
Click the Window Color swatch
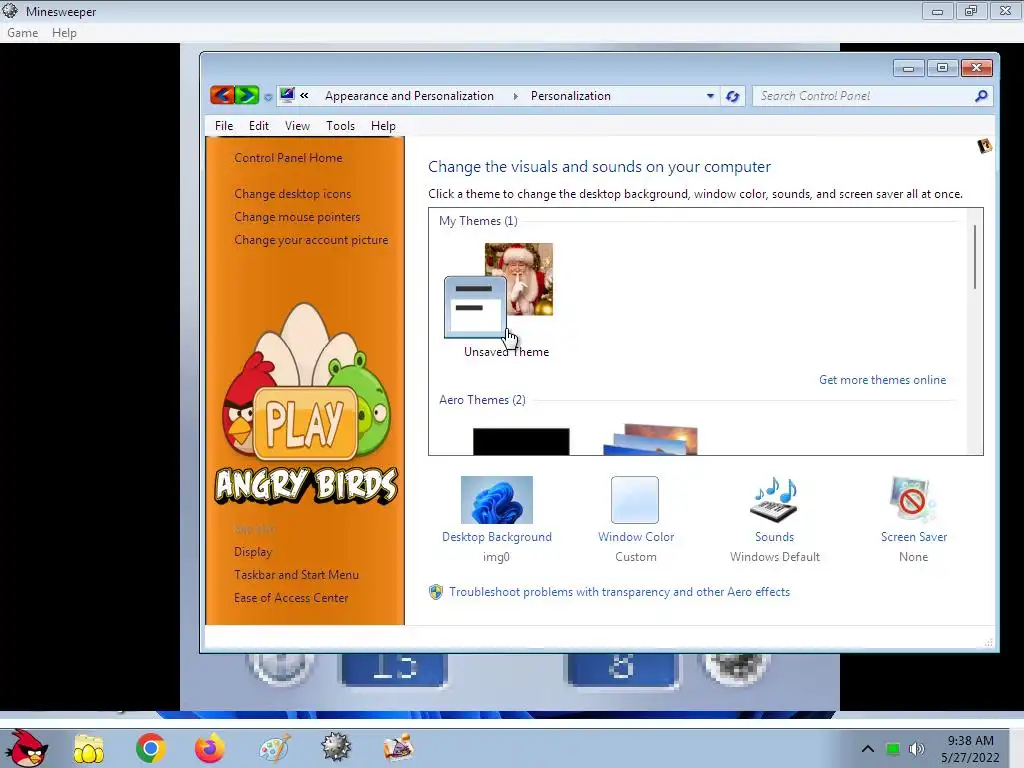(x=635, y=500)
